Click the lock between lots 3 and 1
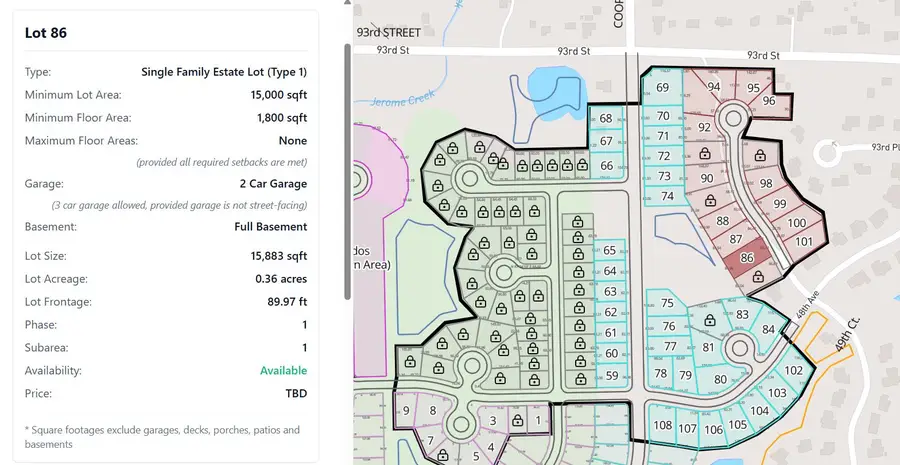The image size is (900, 465). [517, 421]
